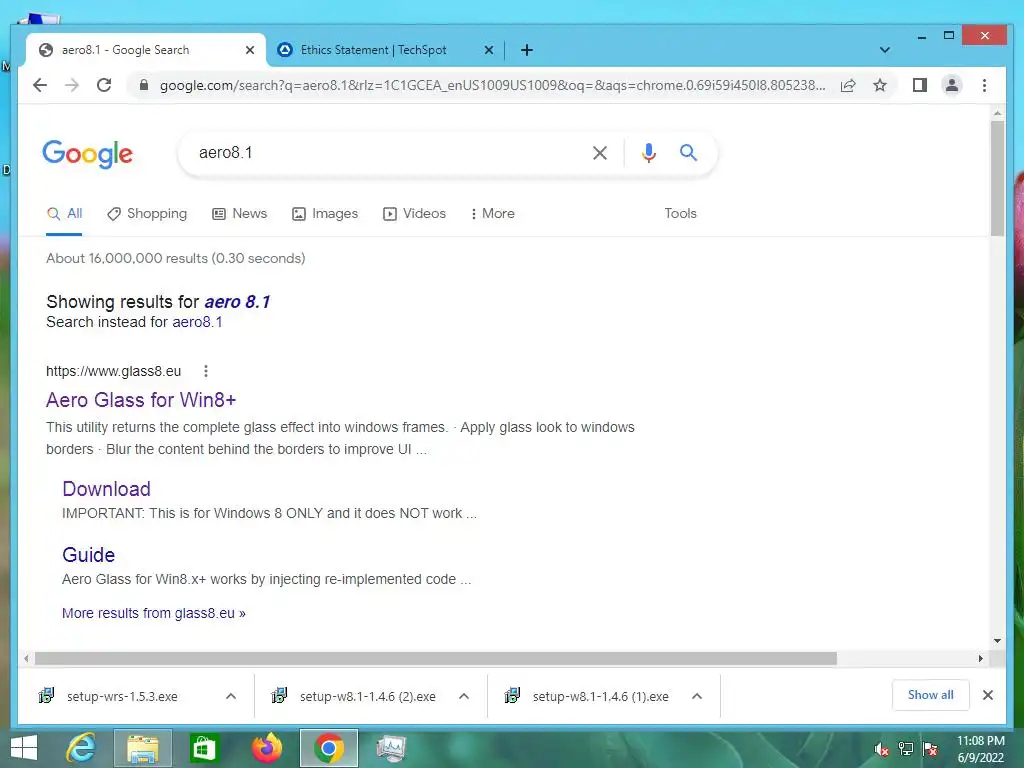Select the address bar URL
The height and width of the screenshot is (768, 1024).
[x=492, y=85]
